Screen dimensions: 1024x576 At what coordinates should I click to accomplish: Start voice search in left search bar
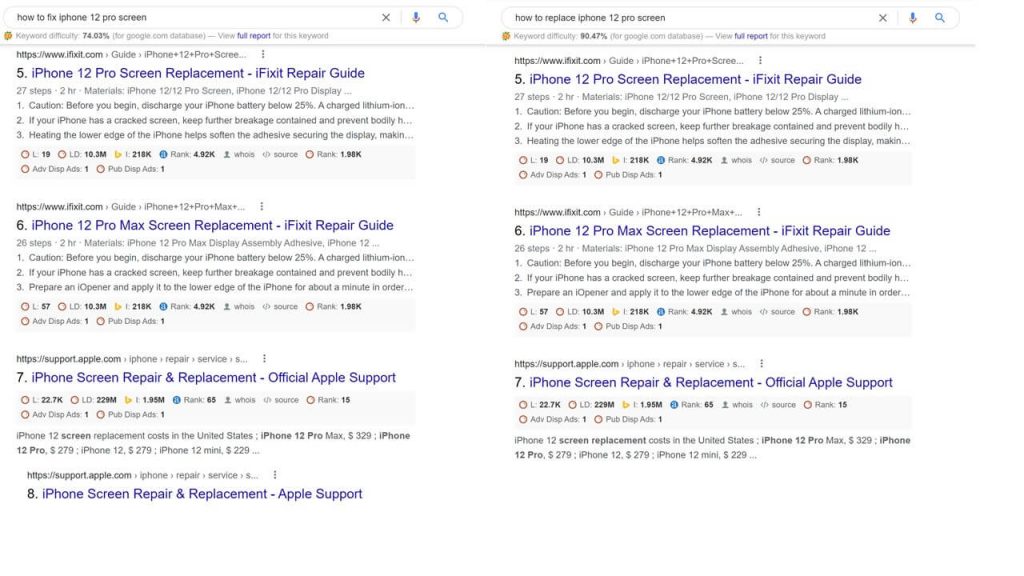coord(416,18)
